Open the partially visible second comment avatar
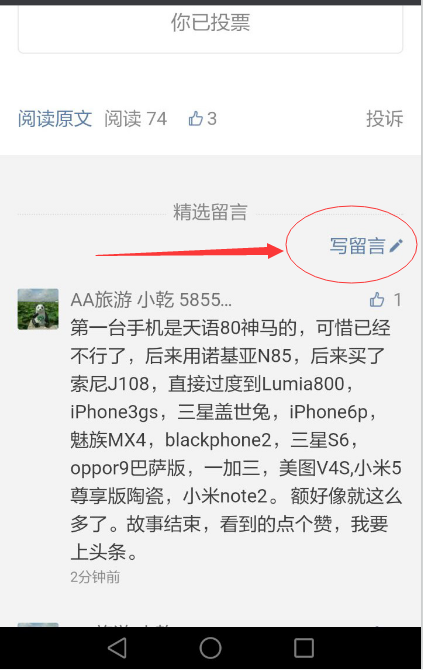 (38, 625)
